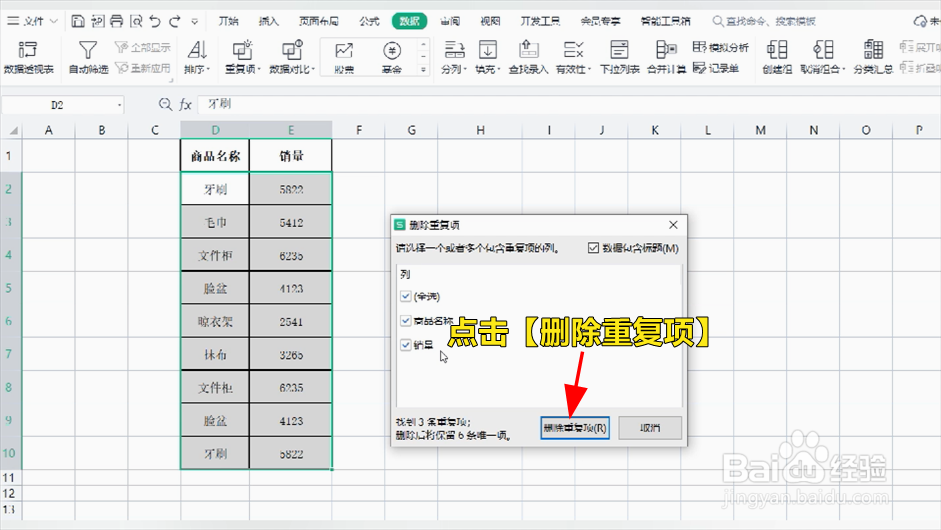Switch to the 视图 (View) tab
The height and width of the screenshot is (530, 941).
490,22
